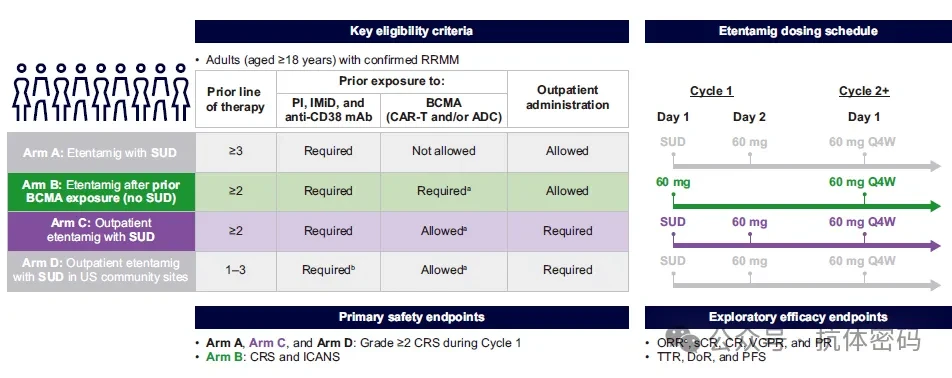952x378 pixels.
Task: Select the Etentamig dosing schedule header
Action: click(x=798, y=31)
